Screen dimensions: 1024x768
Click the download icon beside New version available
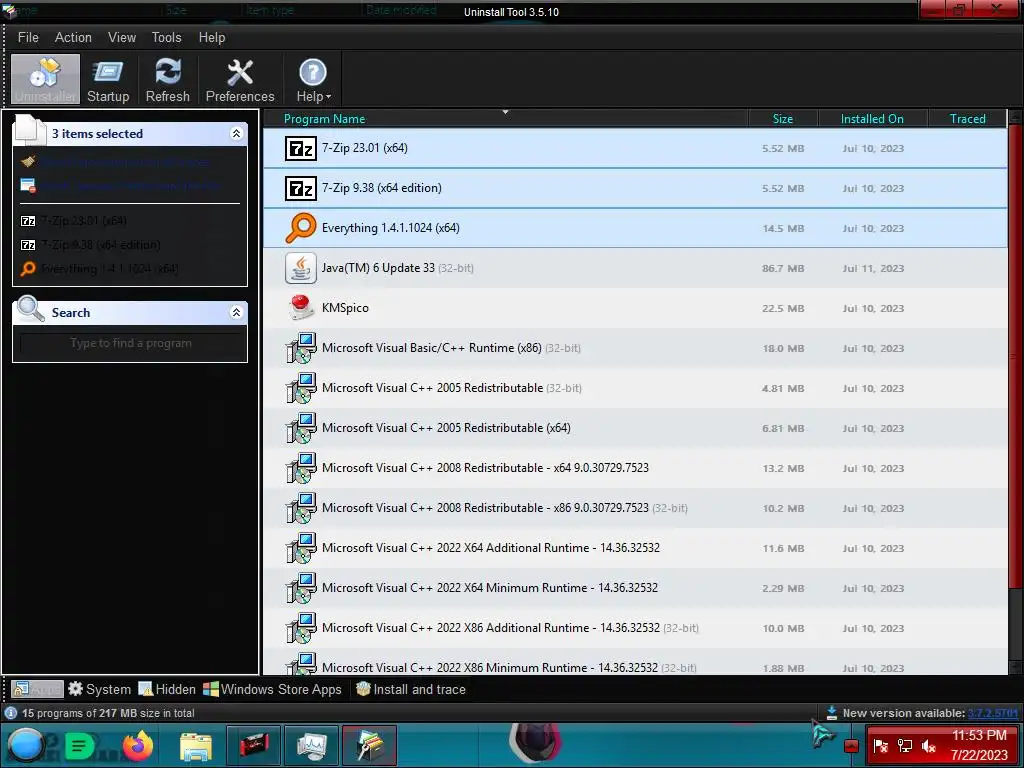831,712
